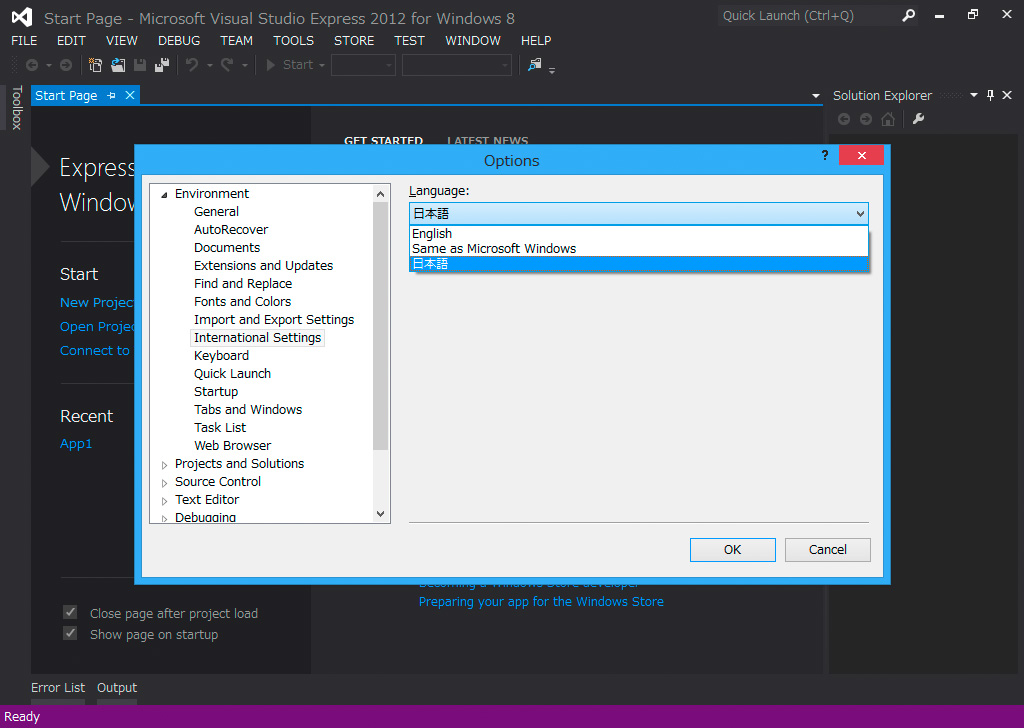Viewport: 1024px width, 728px height.
Task: Click the Save toolbar icon
Action: 140,65
